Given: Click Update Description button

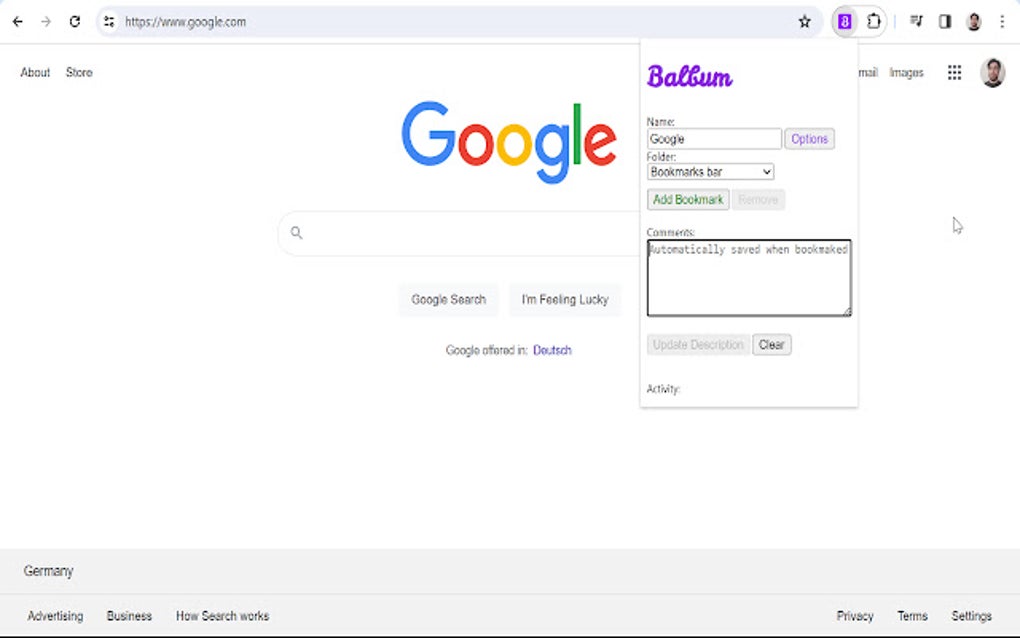Looking at the screenshot, I should click(x=698, y=345).
